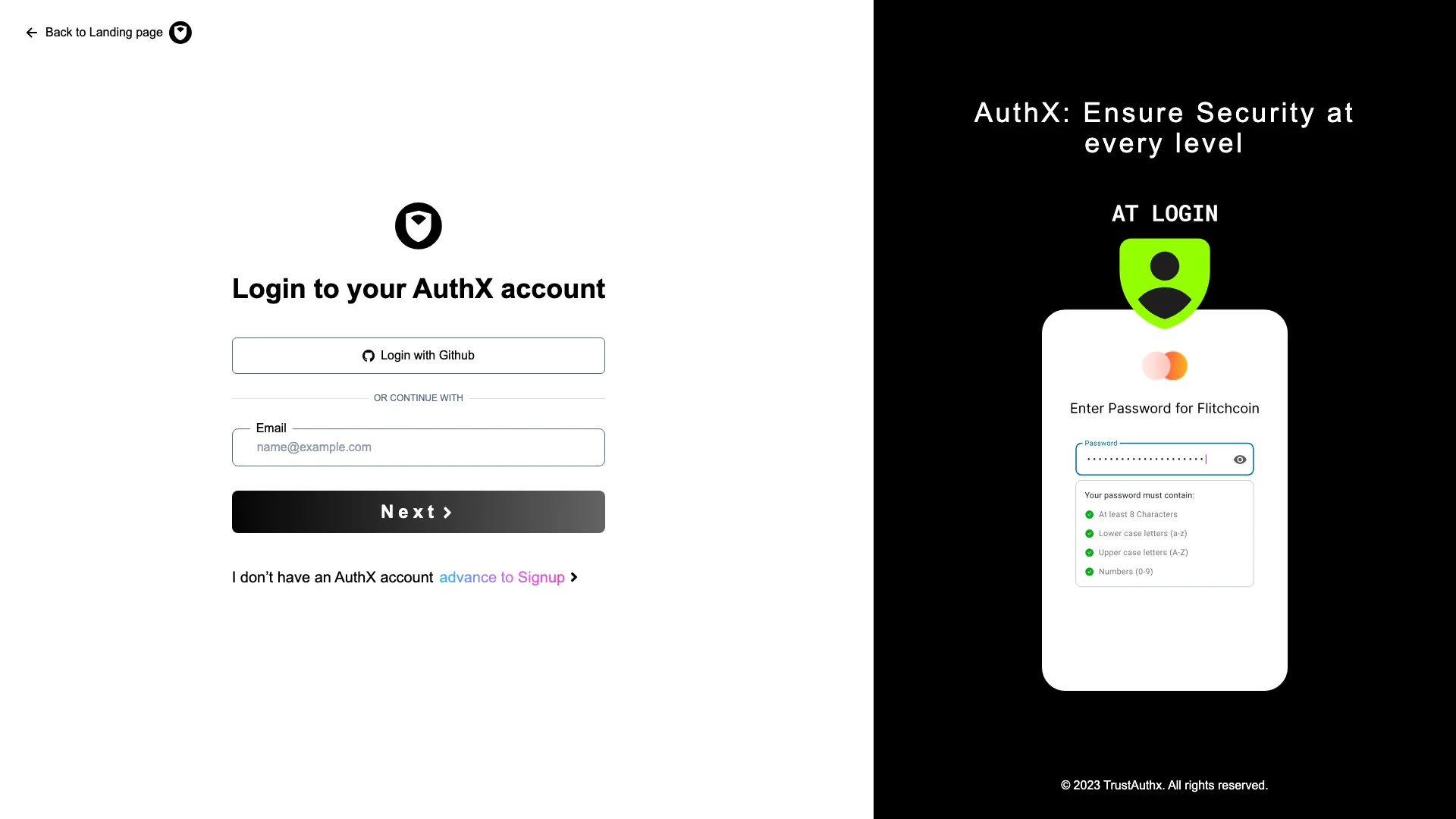Click the copyright TrustAuthx footer link

click(1164, 785)
